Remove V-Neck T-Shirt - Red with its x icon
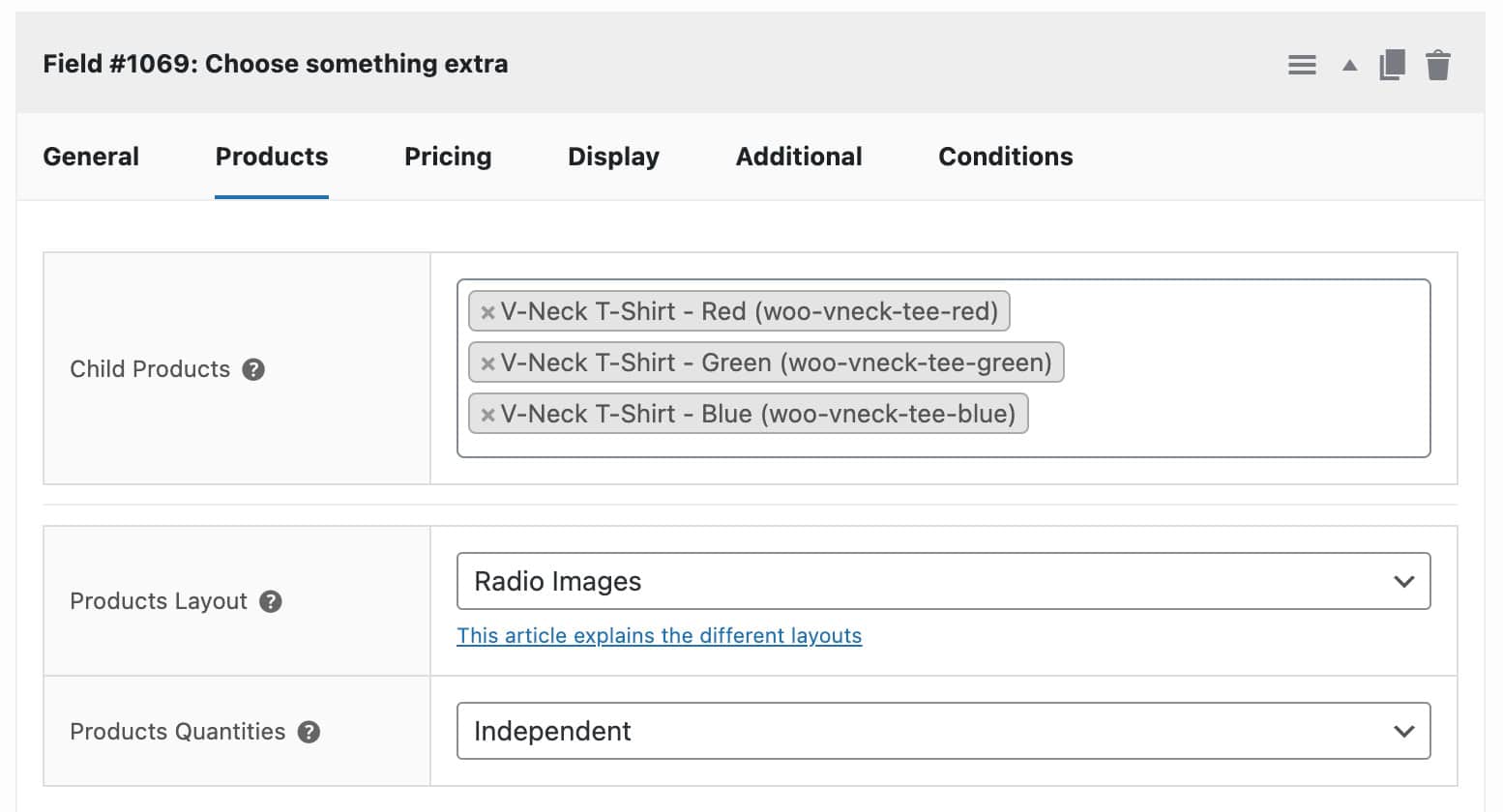Image resolution: width=1503 pixels, height=812 pixels. coord(486,311)
